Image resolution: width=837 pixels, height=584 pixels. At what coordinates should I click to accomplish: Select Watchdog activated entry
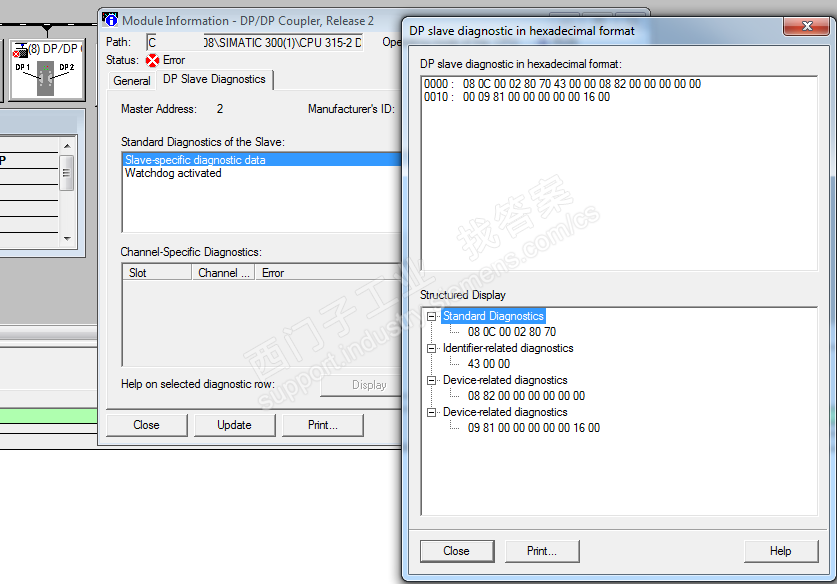[173, 173]
